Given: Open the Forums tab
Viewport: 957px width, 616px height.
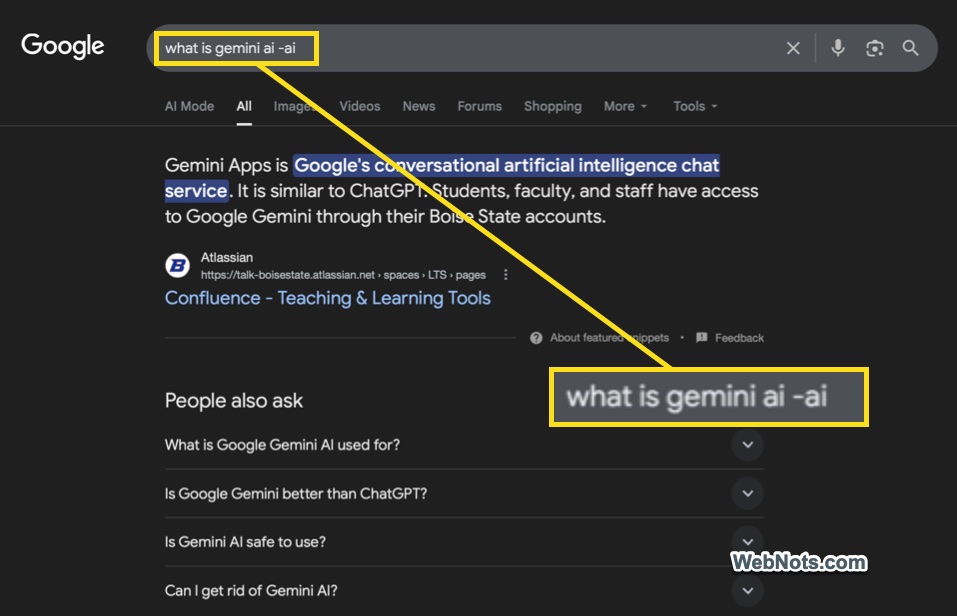Looking at the screenshot, I should pyautogui.click(x=480, y=106).
